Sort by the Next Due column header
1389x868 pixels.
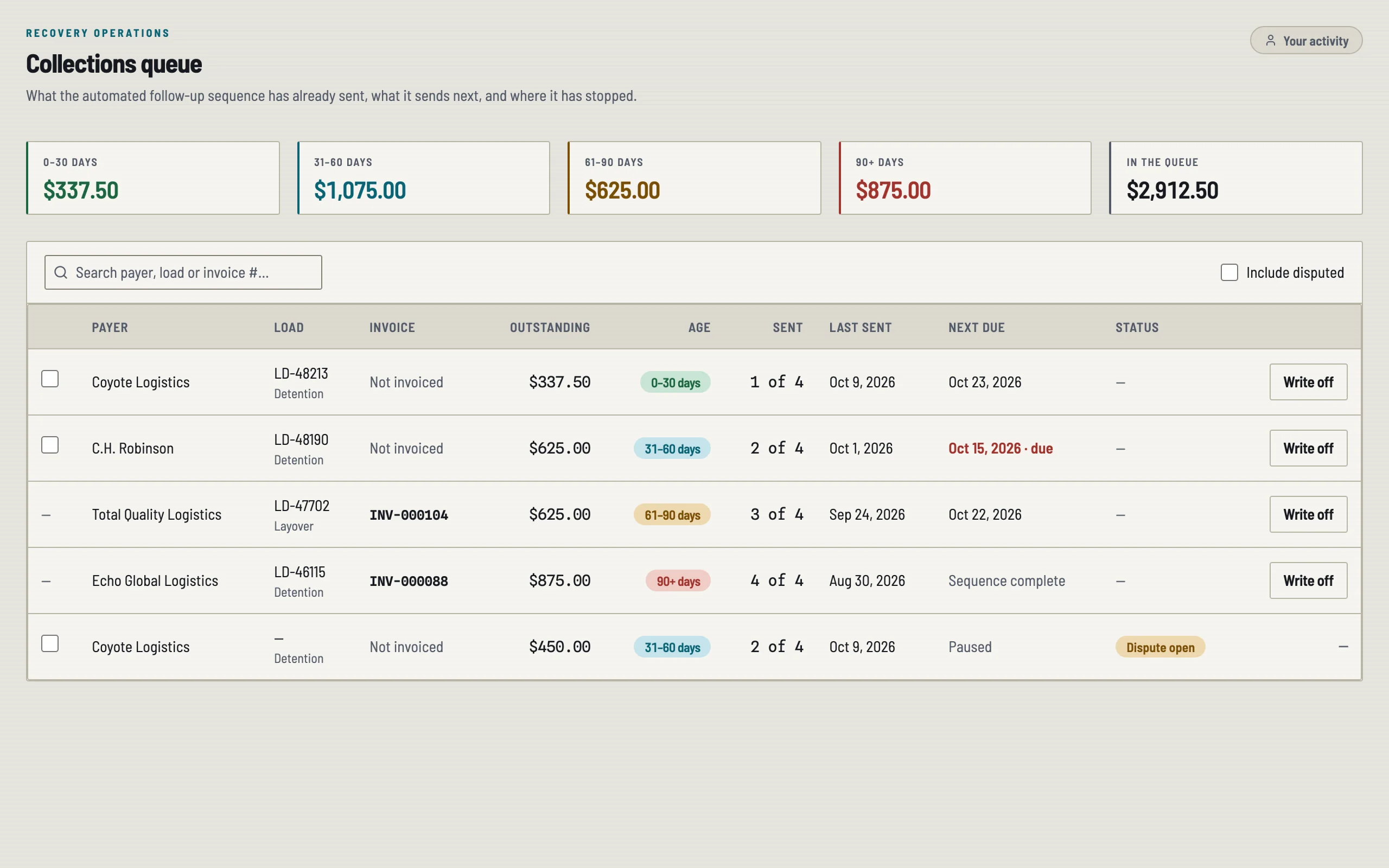976,327
